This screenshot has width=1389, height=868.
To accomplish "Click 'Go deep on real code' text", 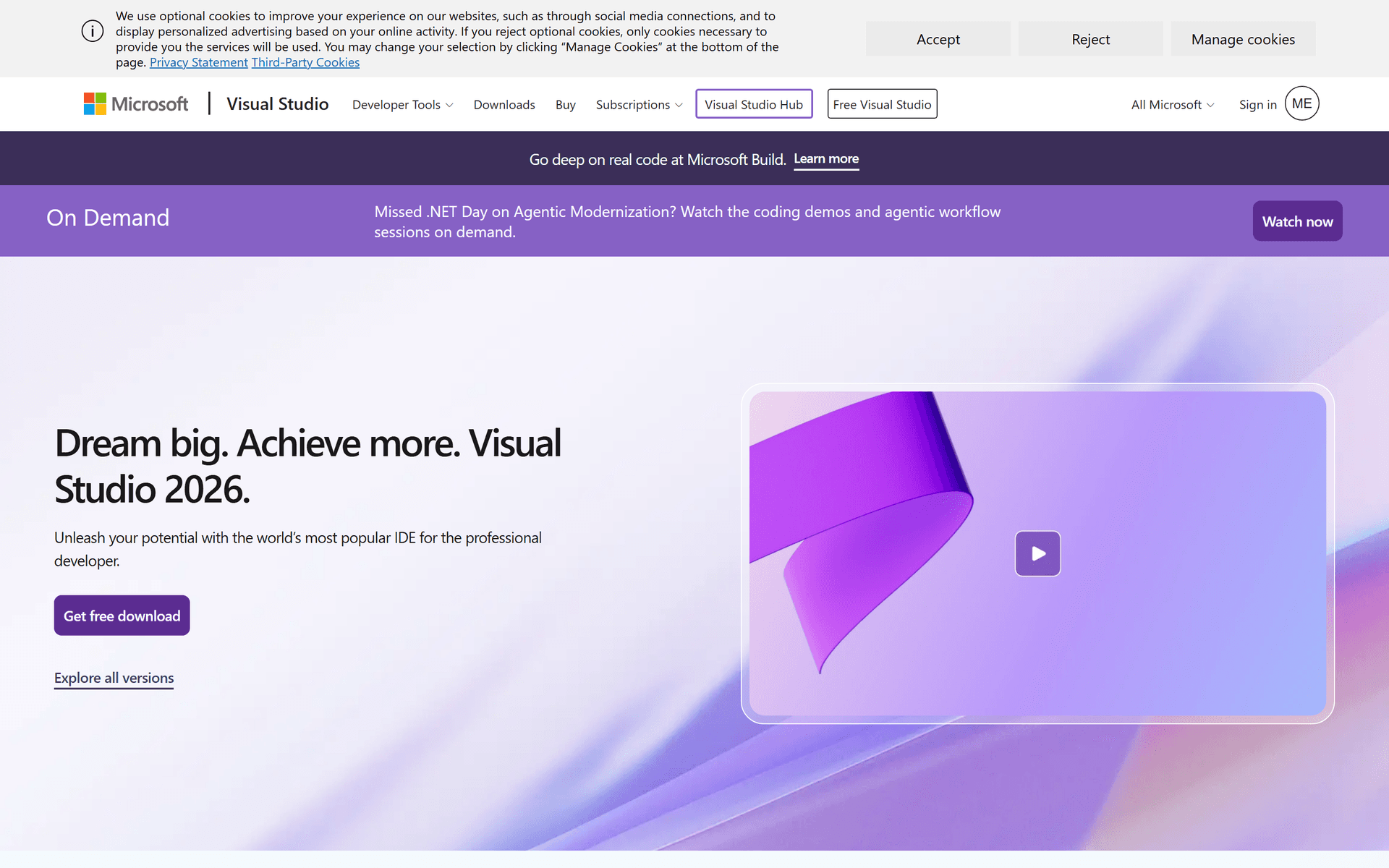I will (657, 159).
